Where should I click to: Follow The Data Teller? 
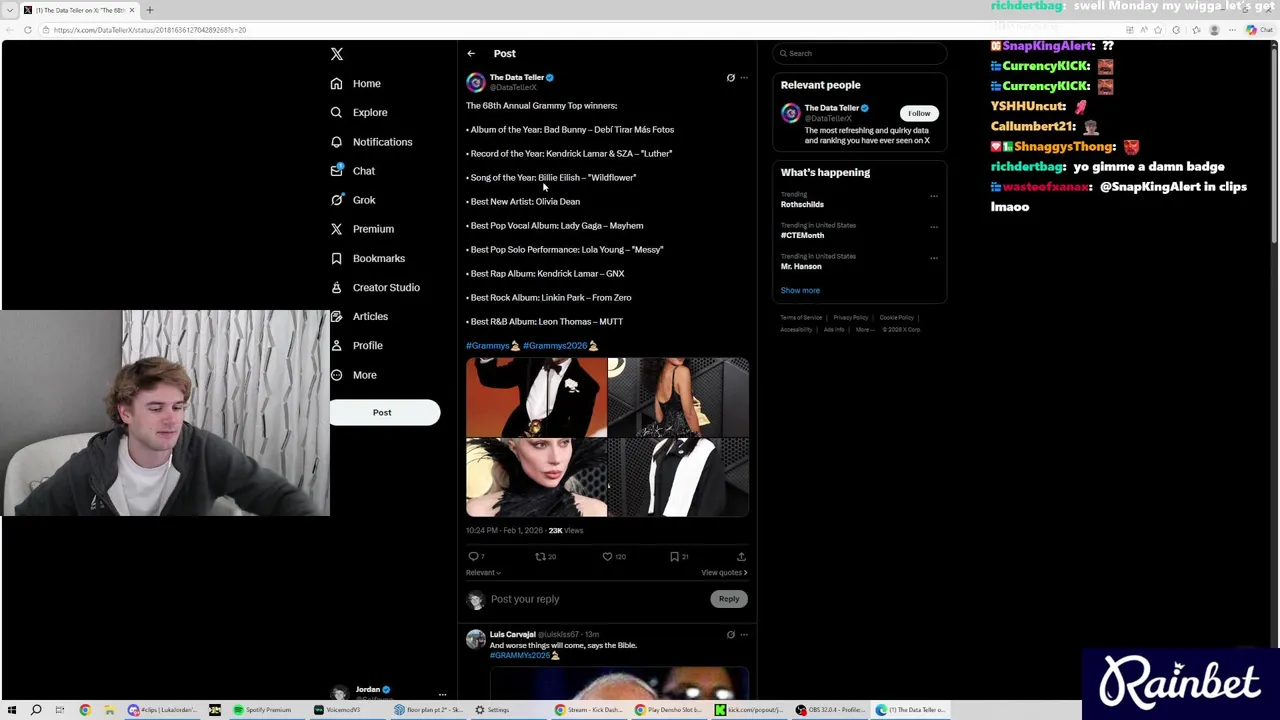point(919,114)
